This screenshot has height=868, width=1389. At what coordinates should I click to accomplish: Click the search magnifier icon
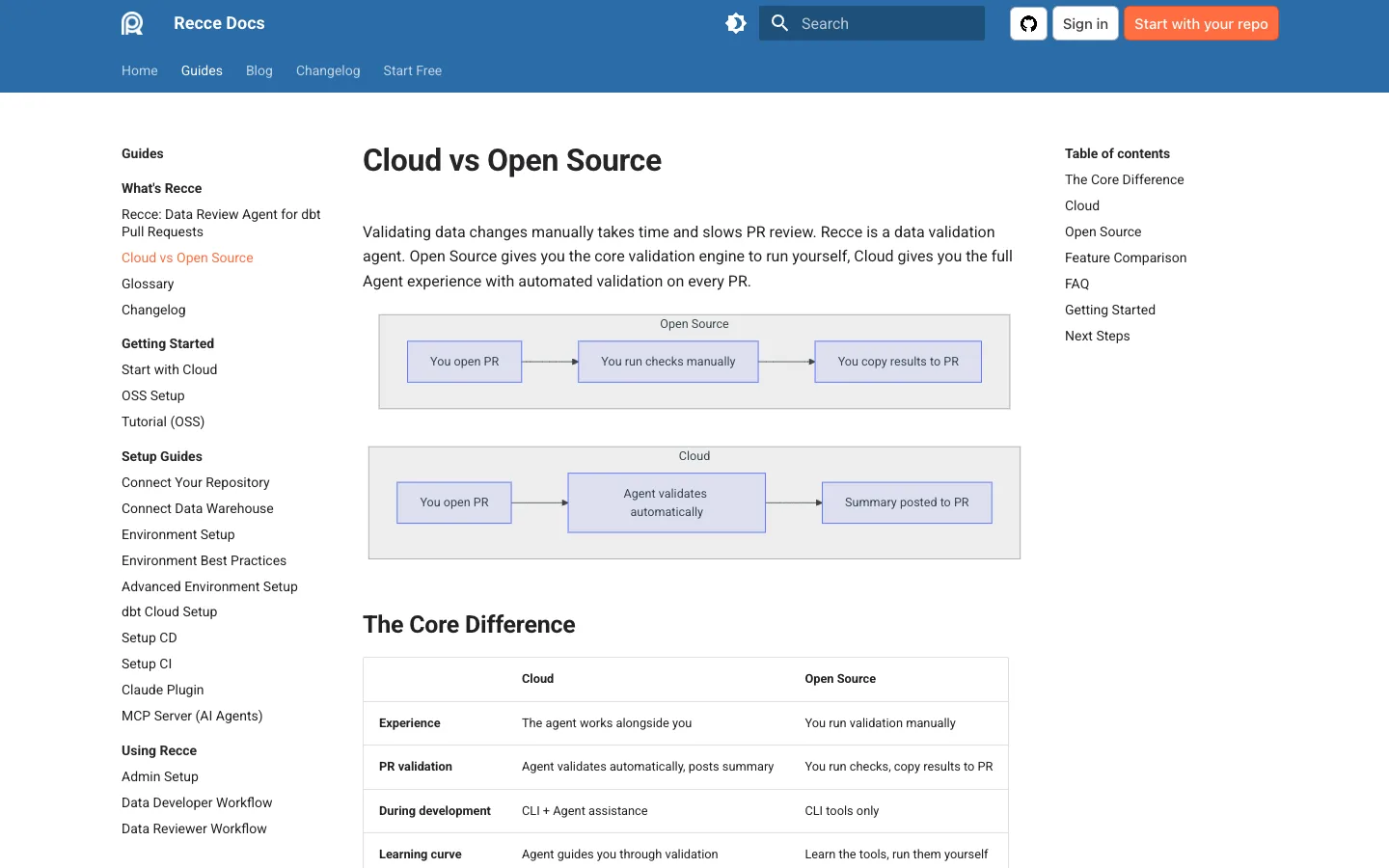click(780, 23)
